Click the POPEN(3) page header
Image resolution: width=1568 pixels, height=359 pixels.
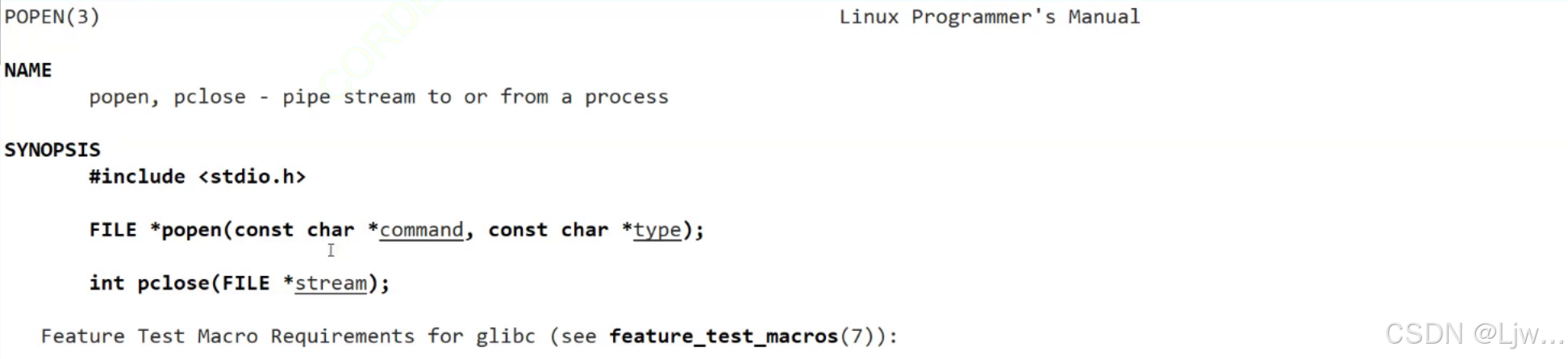click(x=52, y=17)
